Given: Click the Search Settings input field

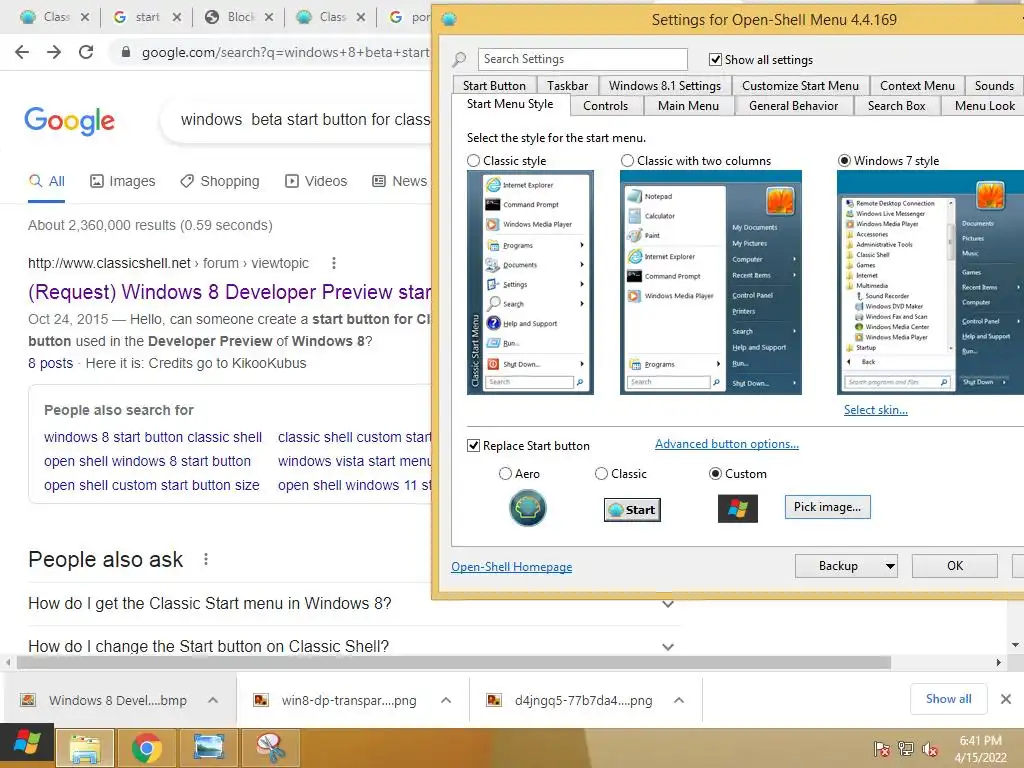Looking at the screenshot, I should pyautogui.click(x=583, y=59).
